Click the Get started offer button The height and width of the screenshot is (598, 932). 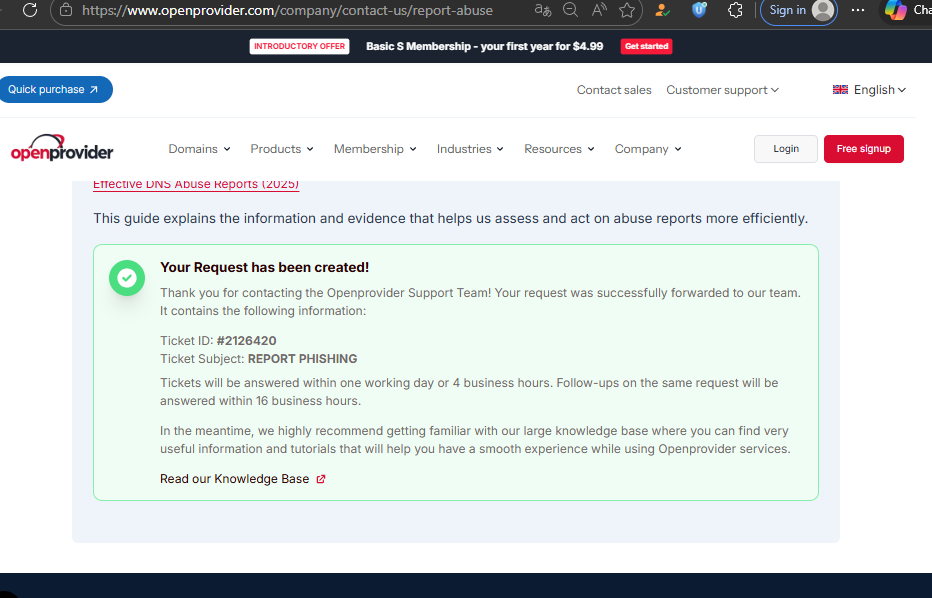[x=646, y=46]
